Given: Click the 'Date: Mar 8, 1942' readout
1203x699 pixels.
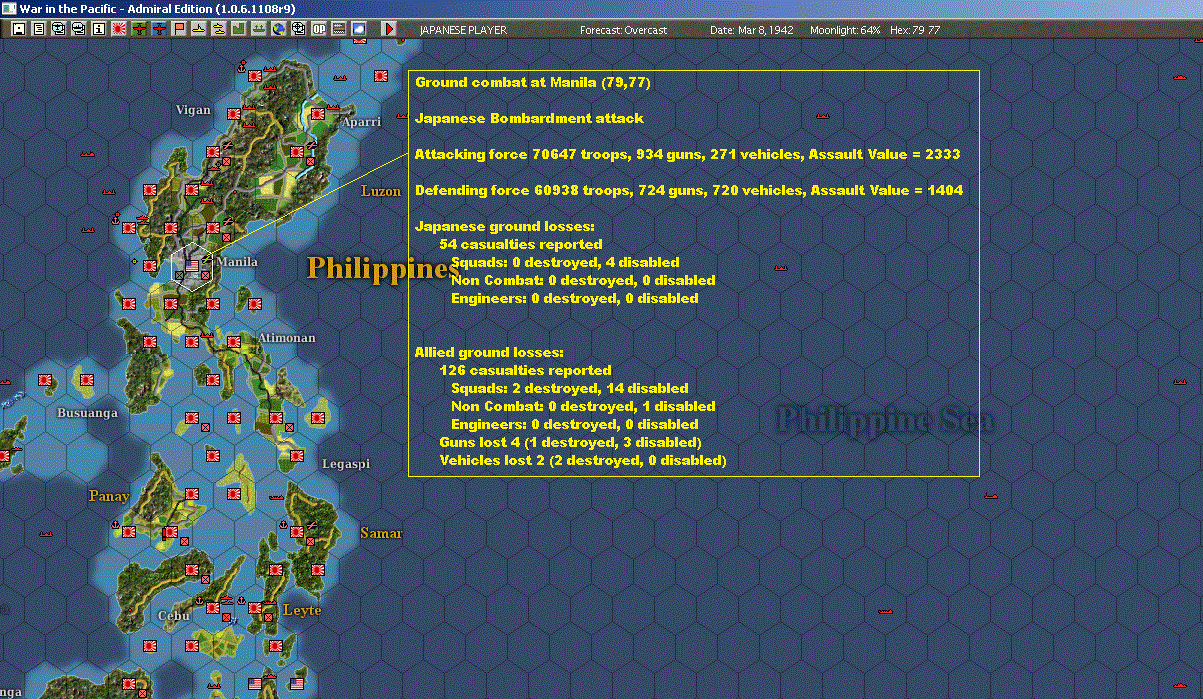Looking at the screenshot, I should pyautogui.click(x=751, y=30).
